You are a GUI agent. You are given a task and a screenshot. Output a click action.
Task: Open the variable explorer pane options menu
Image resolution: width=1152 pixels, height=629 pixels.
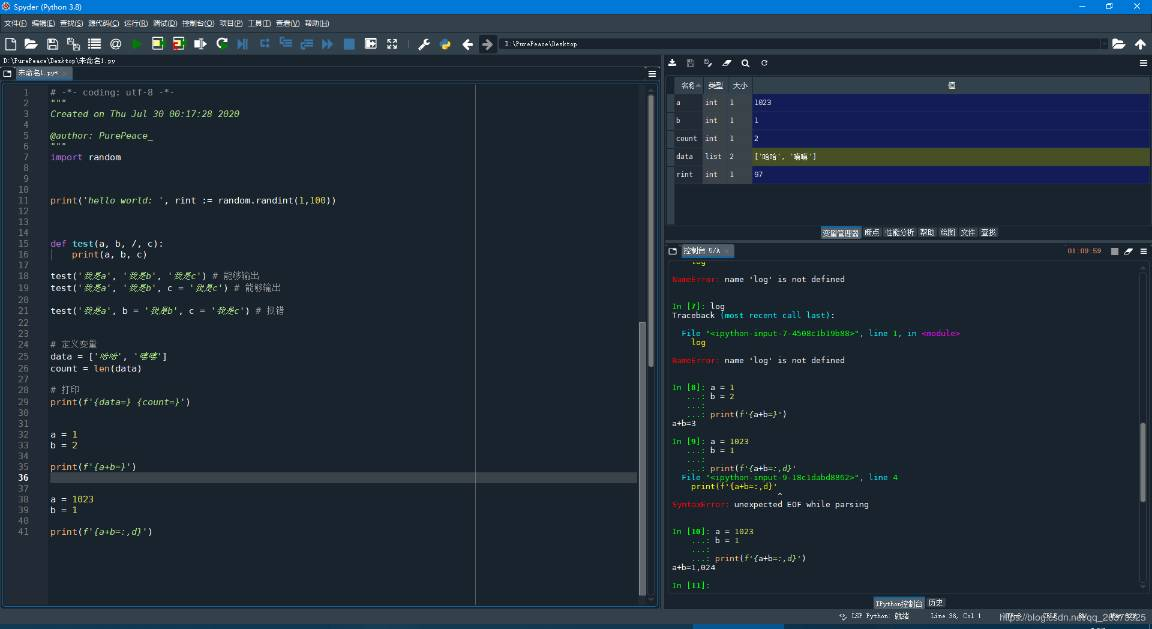(1143, 63)
